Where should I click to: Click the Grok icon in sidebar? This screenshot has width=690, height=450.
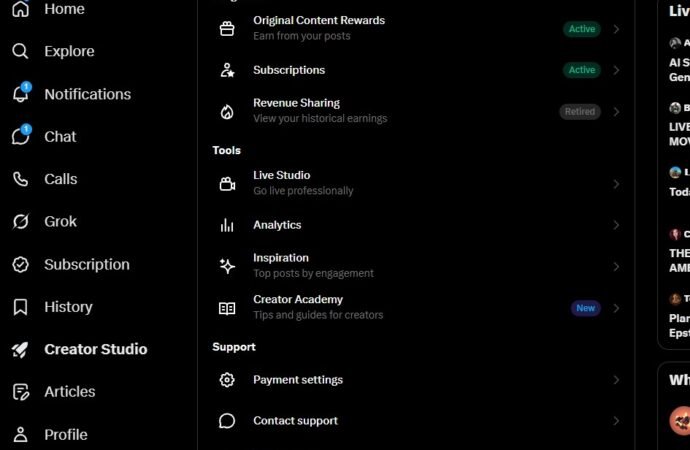20,221
